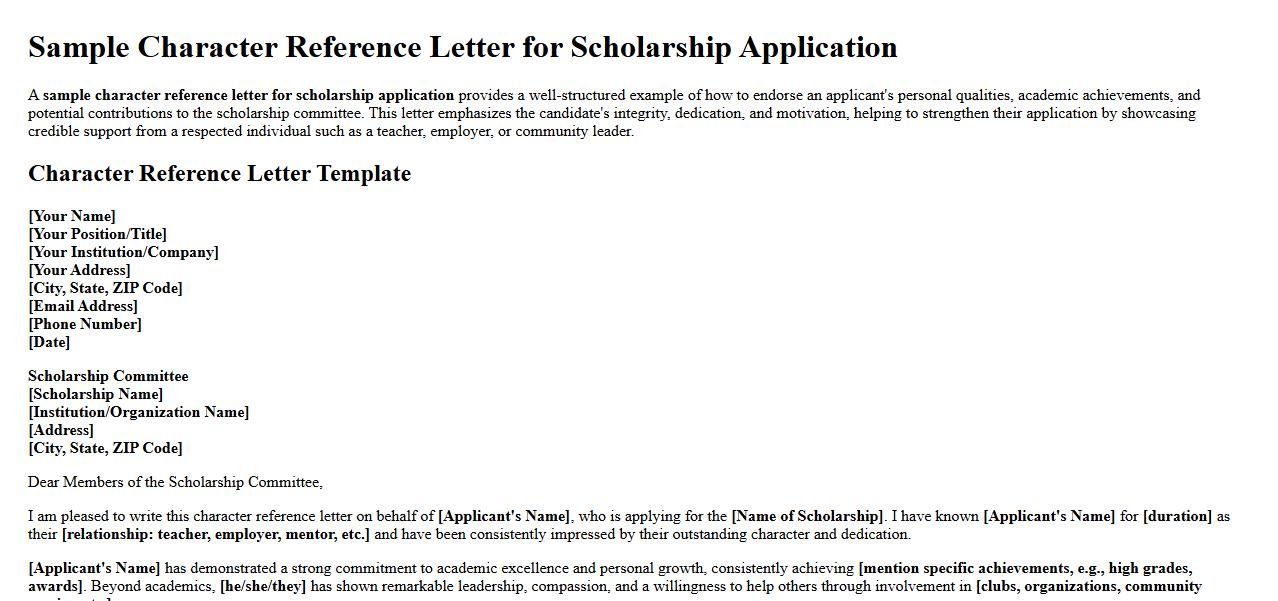The width and height of the screenshot is (1278, 601).
Task: Click the [he/she/they] pronoun placeholder
Action: pyautogui.click(x=263, y=586)
